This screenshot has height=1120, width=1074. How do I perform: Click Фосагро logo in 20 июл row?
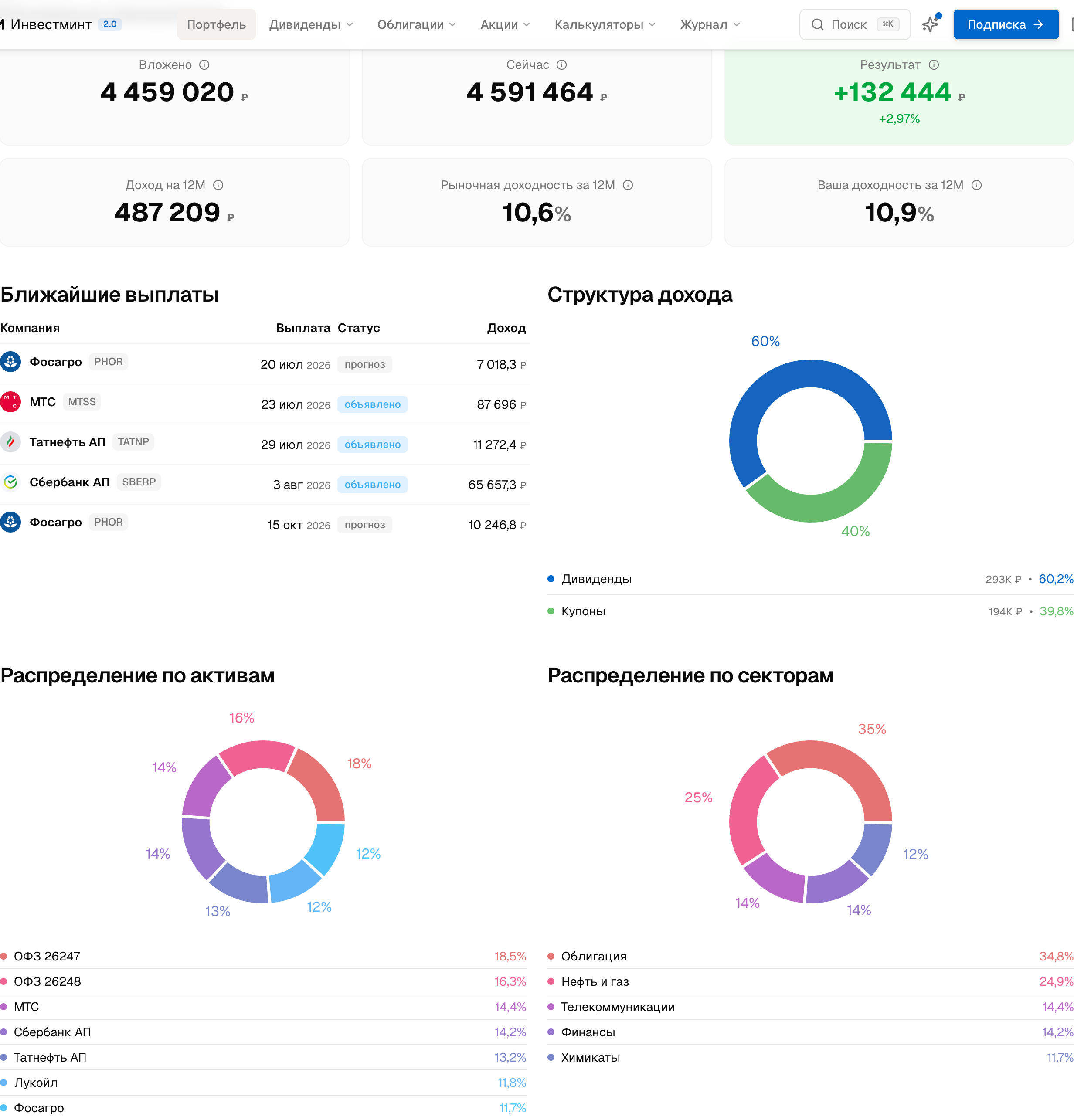(10, 362)
